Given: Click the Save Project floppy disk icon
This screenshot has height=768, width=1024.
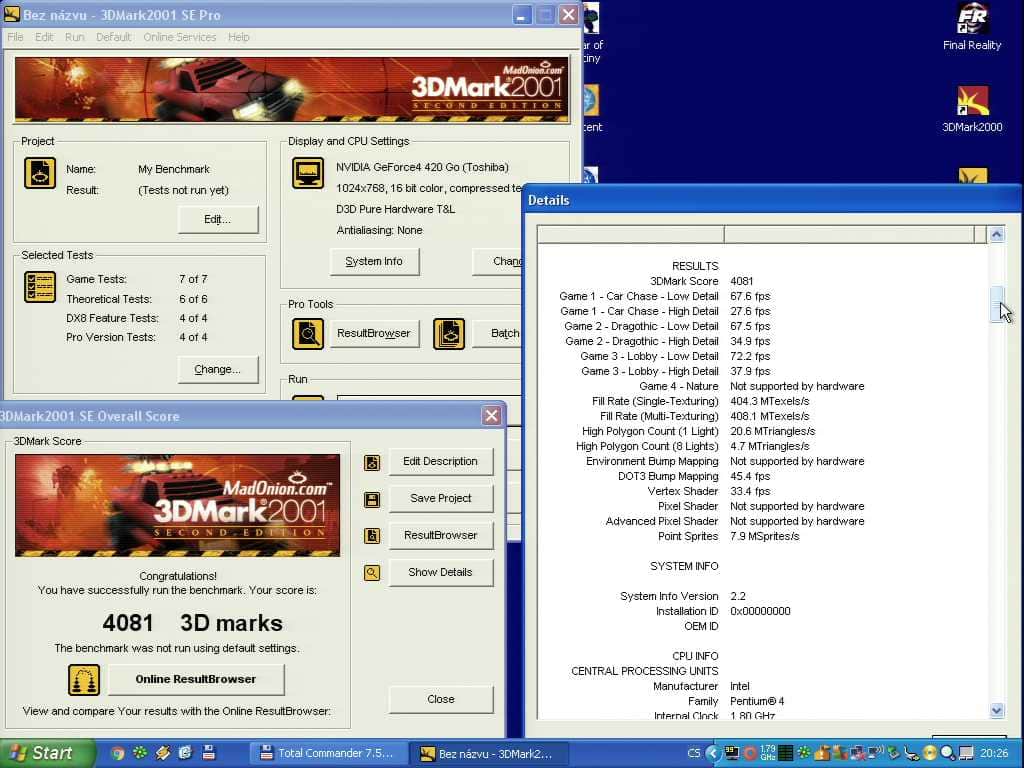Looking at the screenshot, I should pyautogui.click(x=372, y=500).
